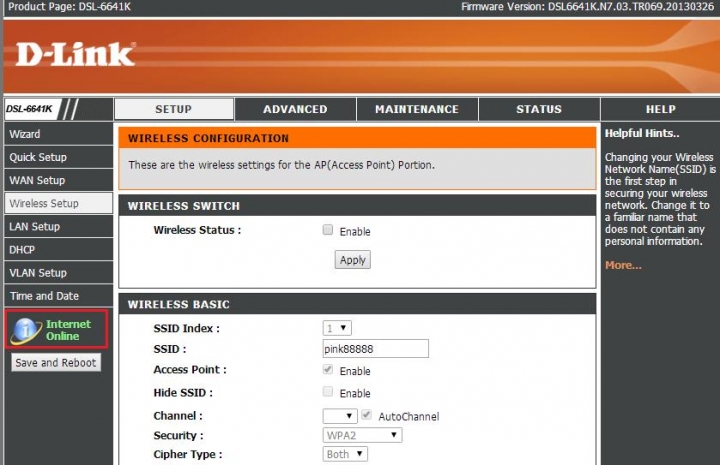The height and width of the screenshot is (465, 720).
Task: Switch to the STATUS tab
Action: [539, 109]
